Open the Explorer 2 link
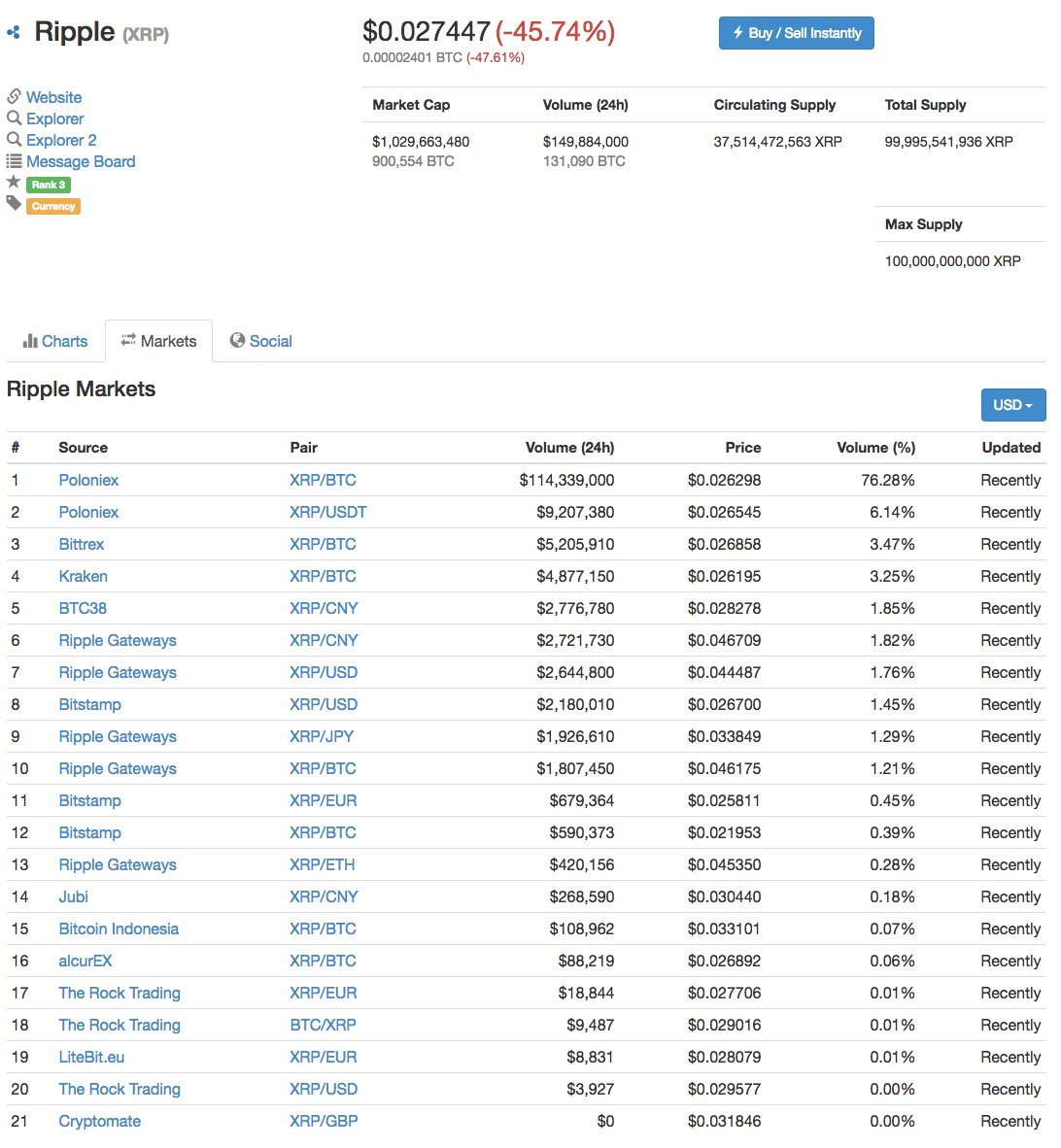 (x=61, y=140)
